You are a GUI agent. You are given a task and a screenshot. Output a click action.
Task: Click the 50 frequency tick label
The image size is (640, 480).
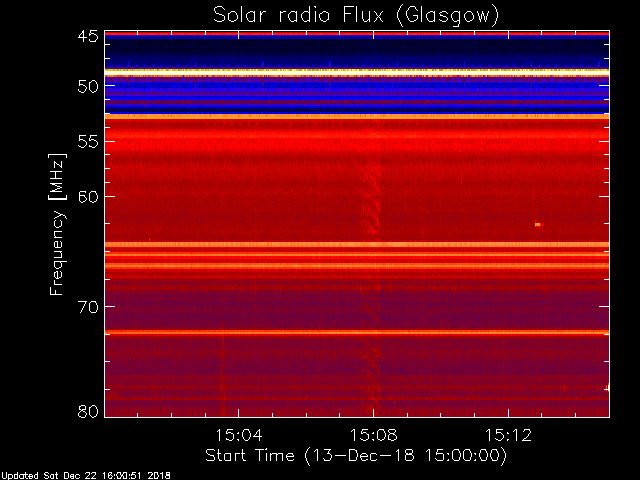point(88,87)
